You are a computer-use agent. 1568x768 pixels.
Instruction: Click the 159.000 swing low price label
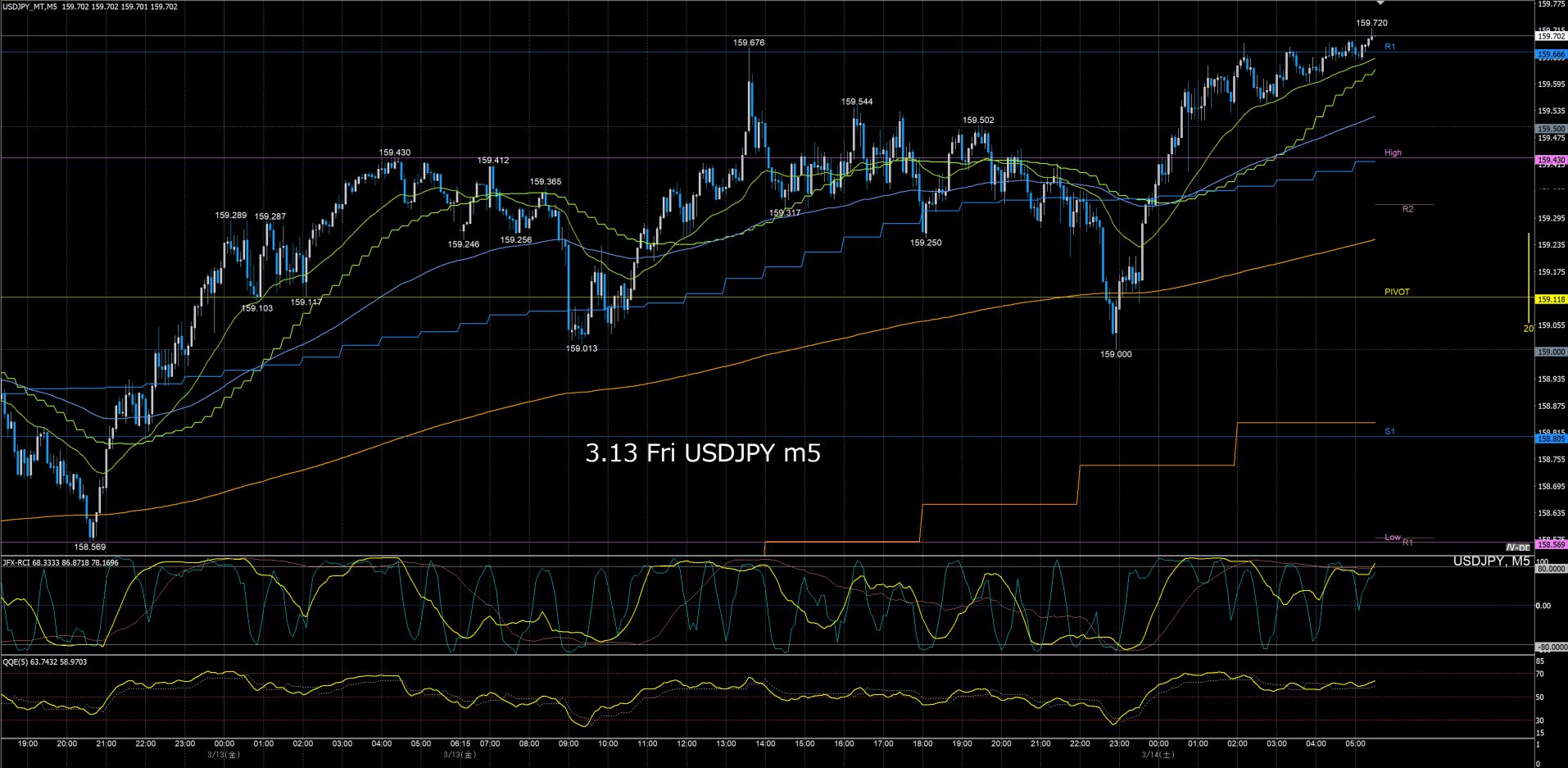(x=1116, y=354)
